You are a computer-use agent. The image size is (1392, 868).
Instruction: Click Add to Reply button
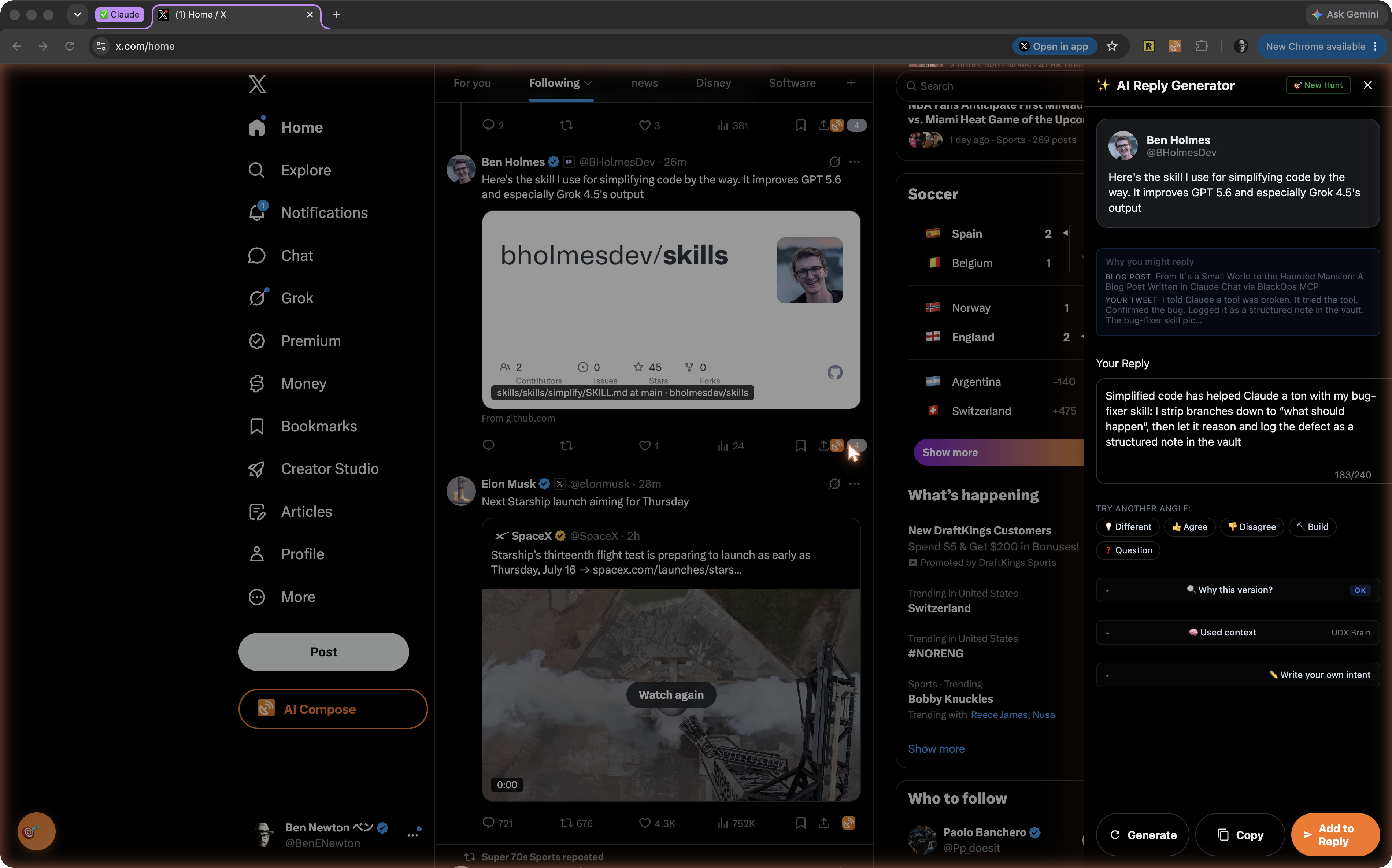tap(1335, 835)
